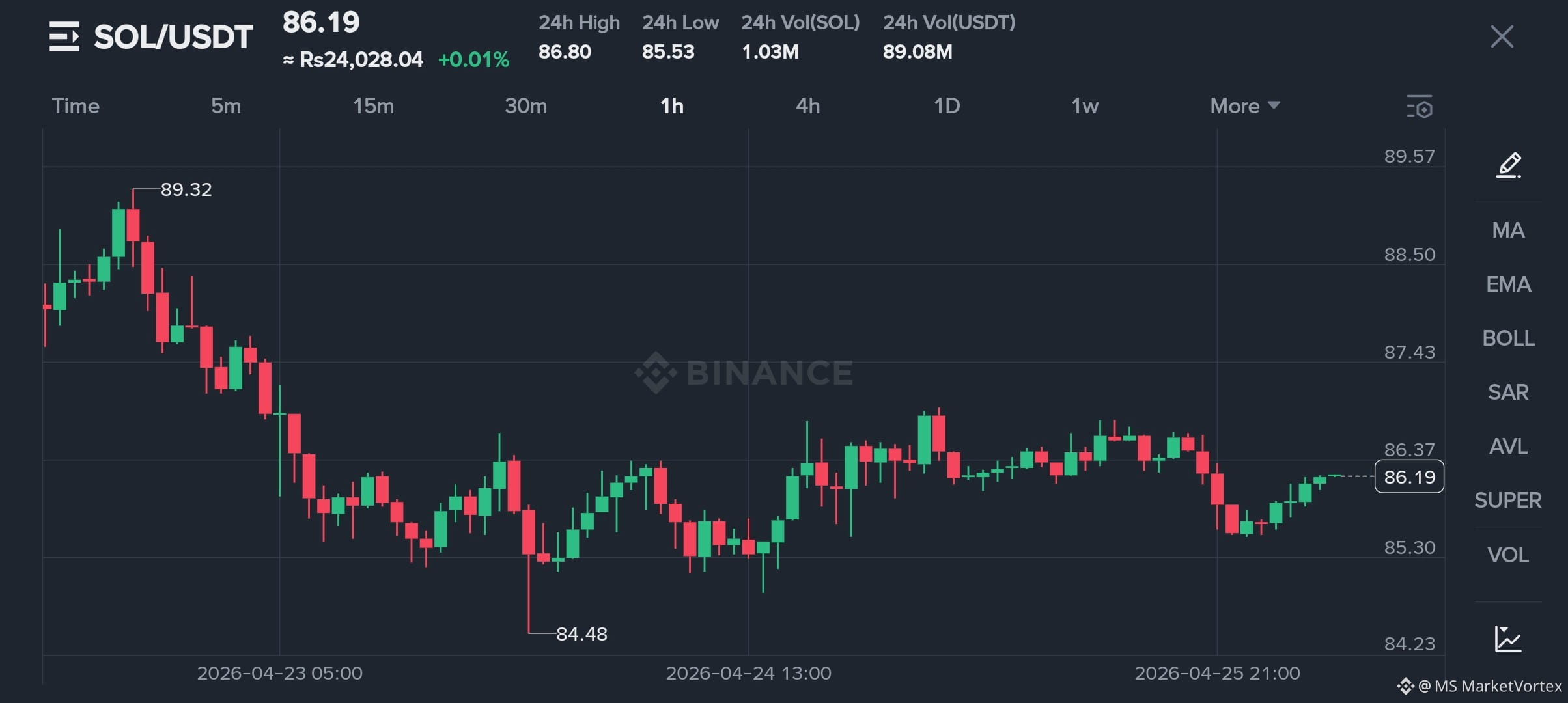The height and width of the screenshot is (703, 1568).
Task: Toggle the BOLL indicator
Action: coord(1508,338)
